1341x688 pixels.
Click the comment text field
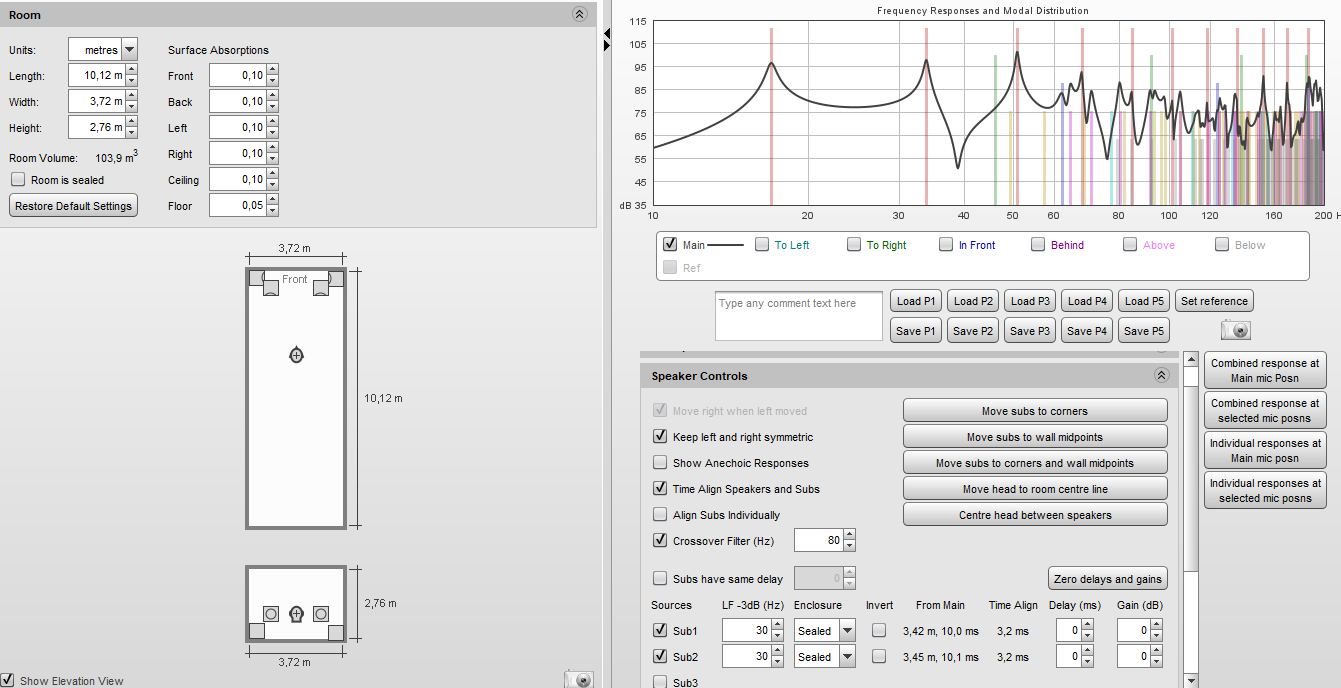pos(798,316)
